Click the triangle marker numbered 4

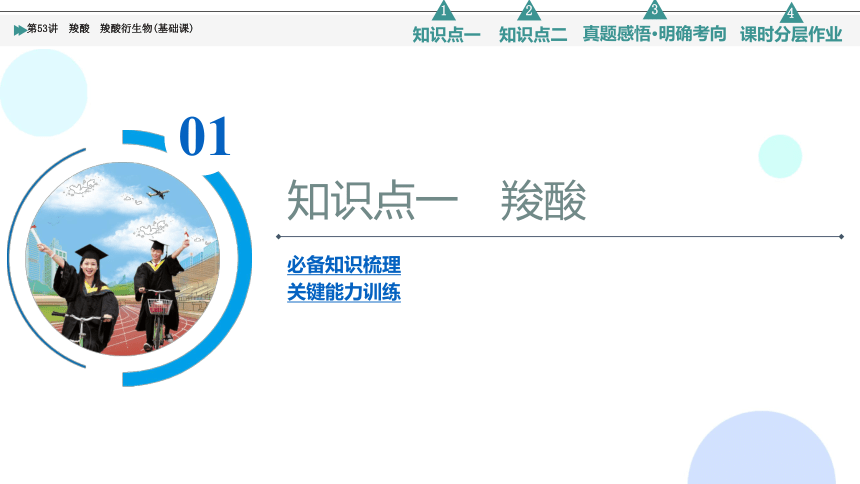[x=790, y=13]
